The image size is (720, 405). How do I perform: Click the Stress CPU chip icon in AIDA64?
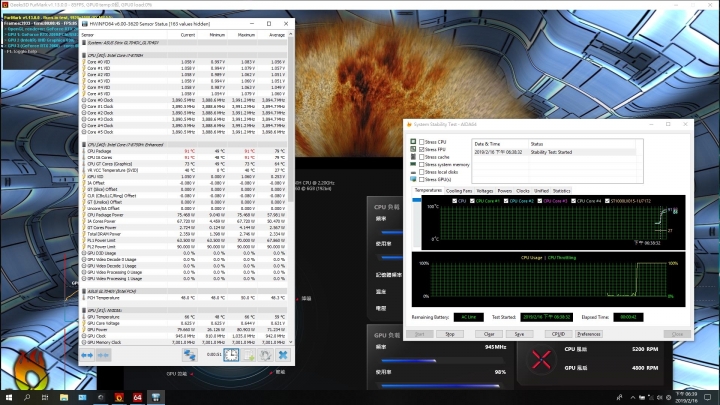click(x=413, y=142)
